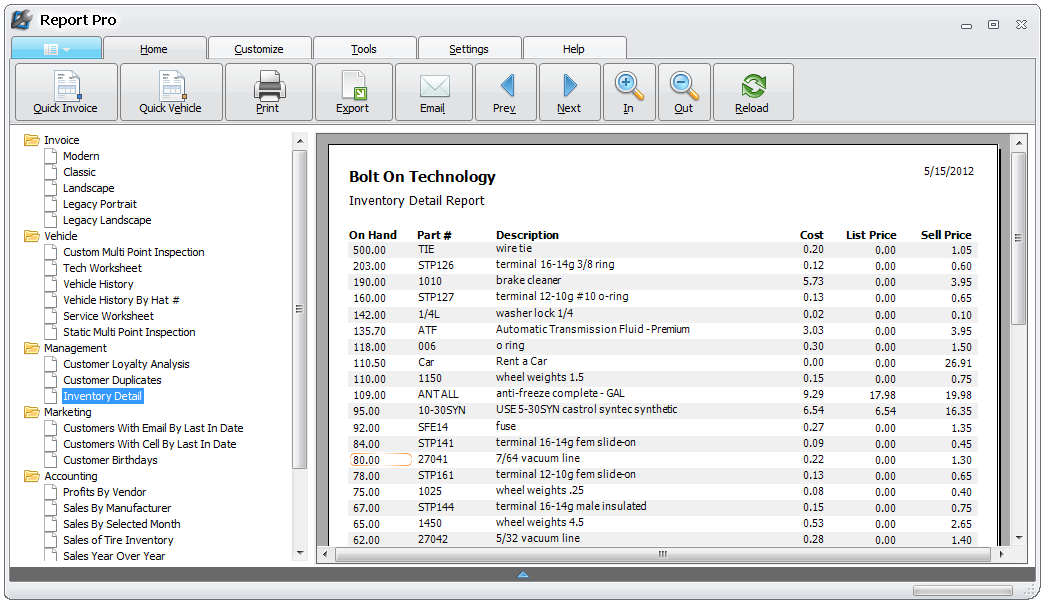The height and width of the screenshot is (603, 1046).
Task: Click the Report Pro app logo icon
Action: 21,19
